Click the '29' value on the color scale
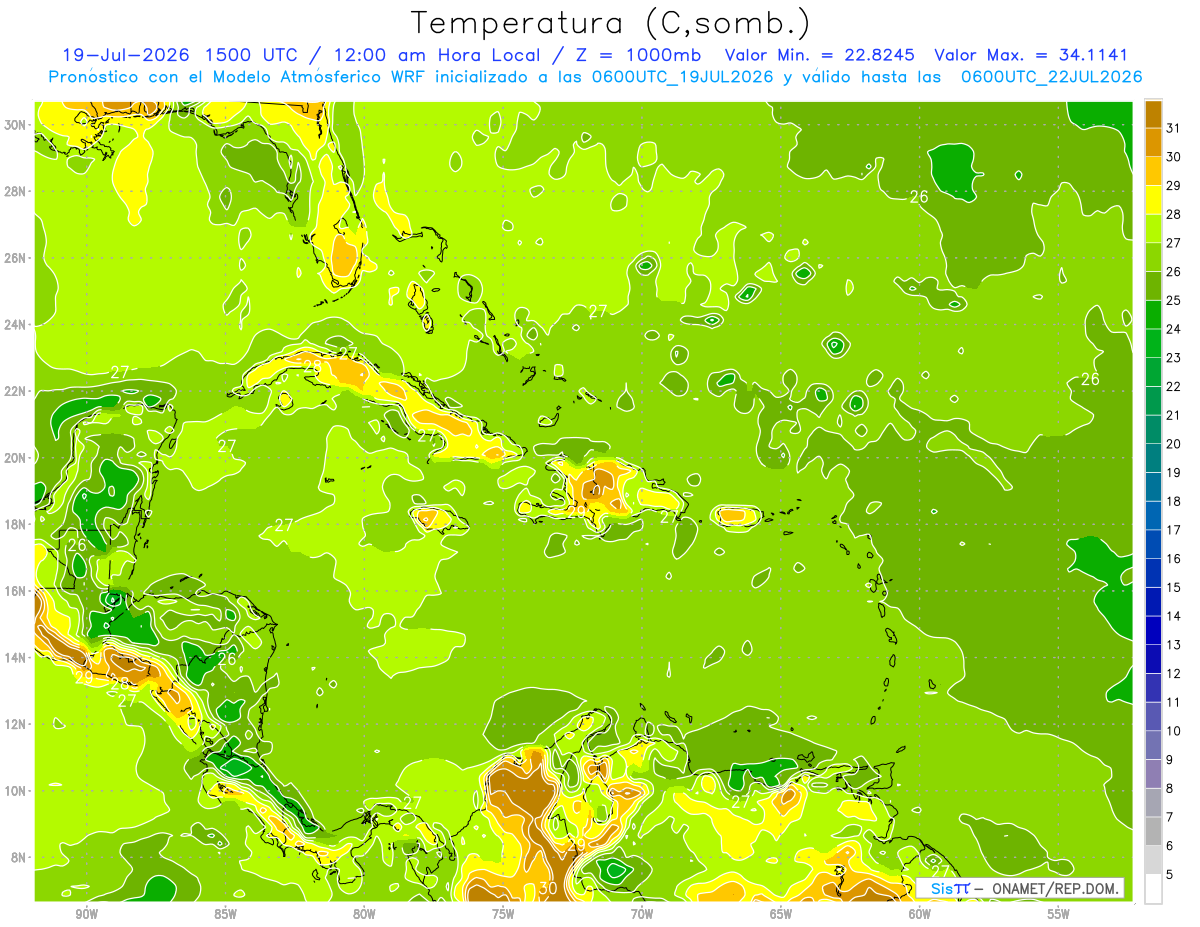 (x=1174, y=185)
